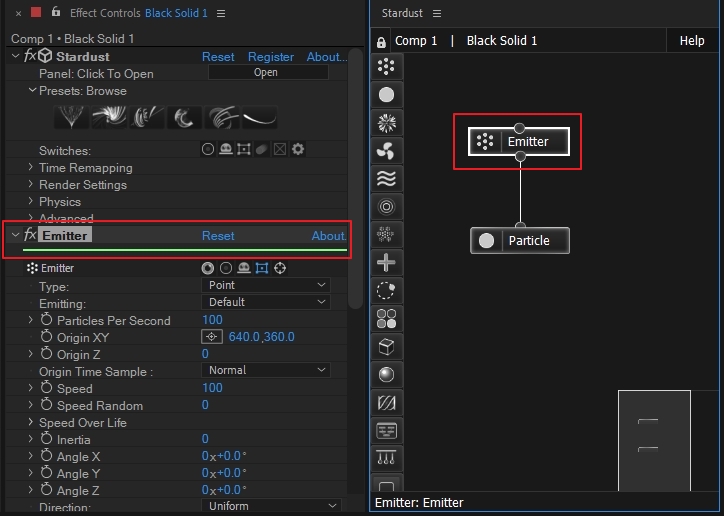Open the Direction dropdown set to Uniform

272,506
